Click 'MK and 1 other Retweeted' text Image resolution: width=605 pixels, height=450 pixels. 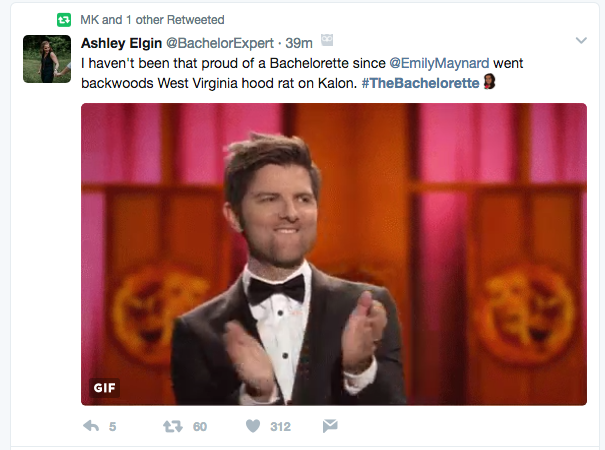coord(152,19)
